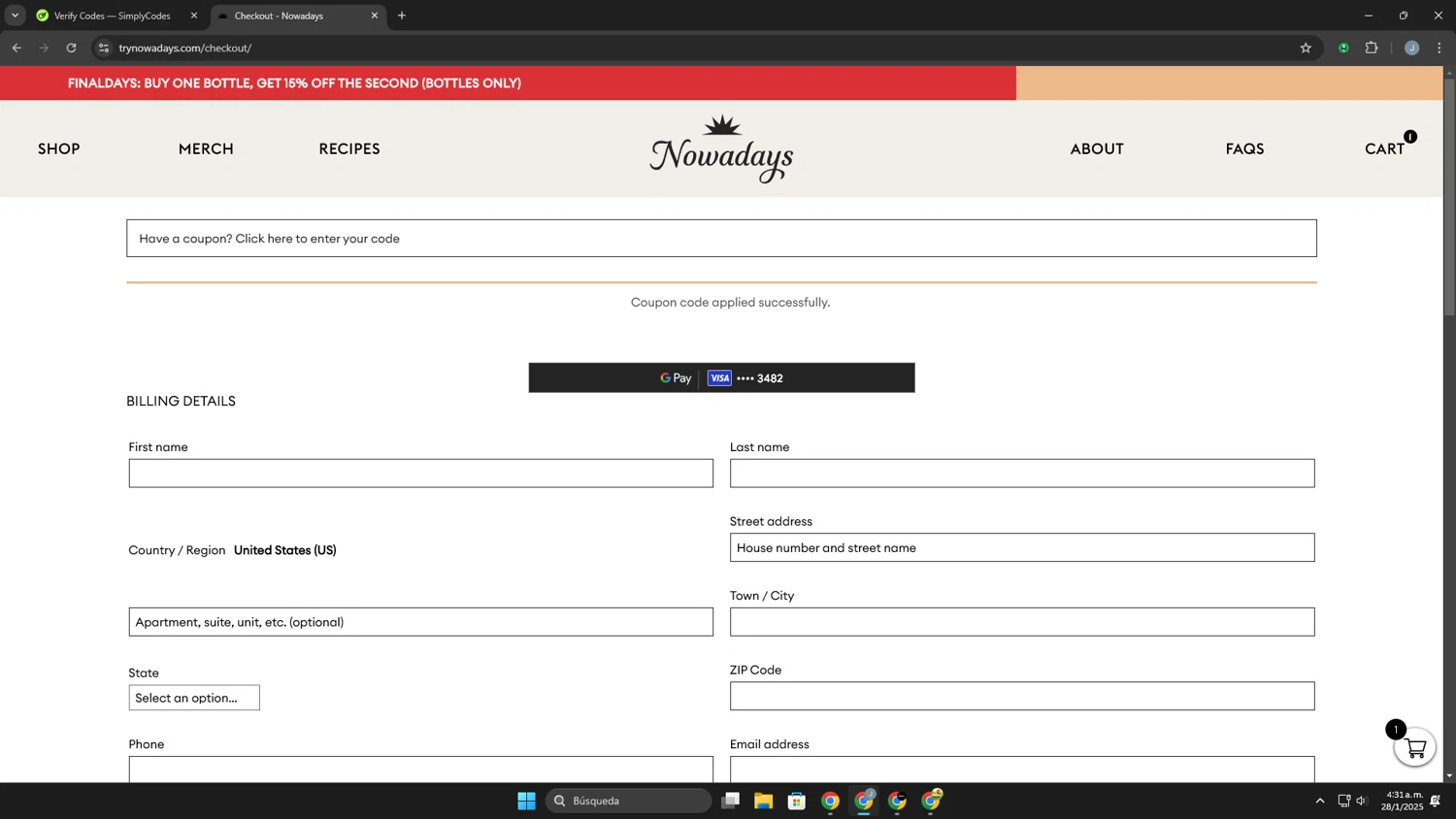Click the Town / City field
This screenshot has width=1456, height=819.
click(1022, 622)
